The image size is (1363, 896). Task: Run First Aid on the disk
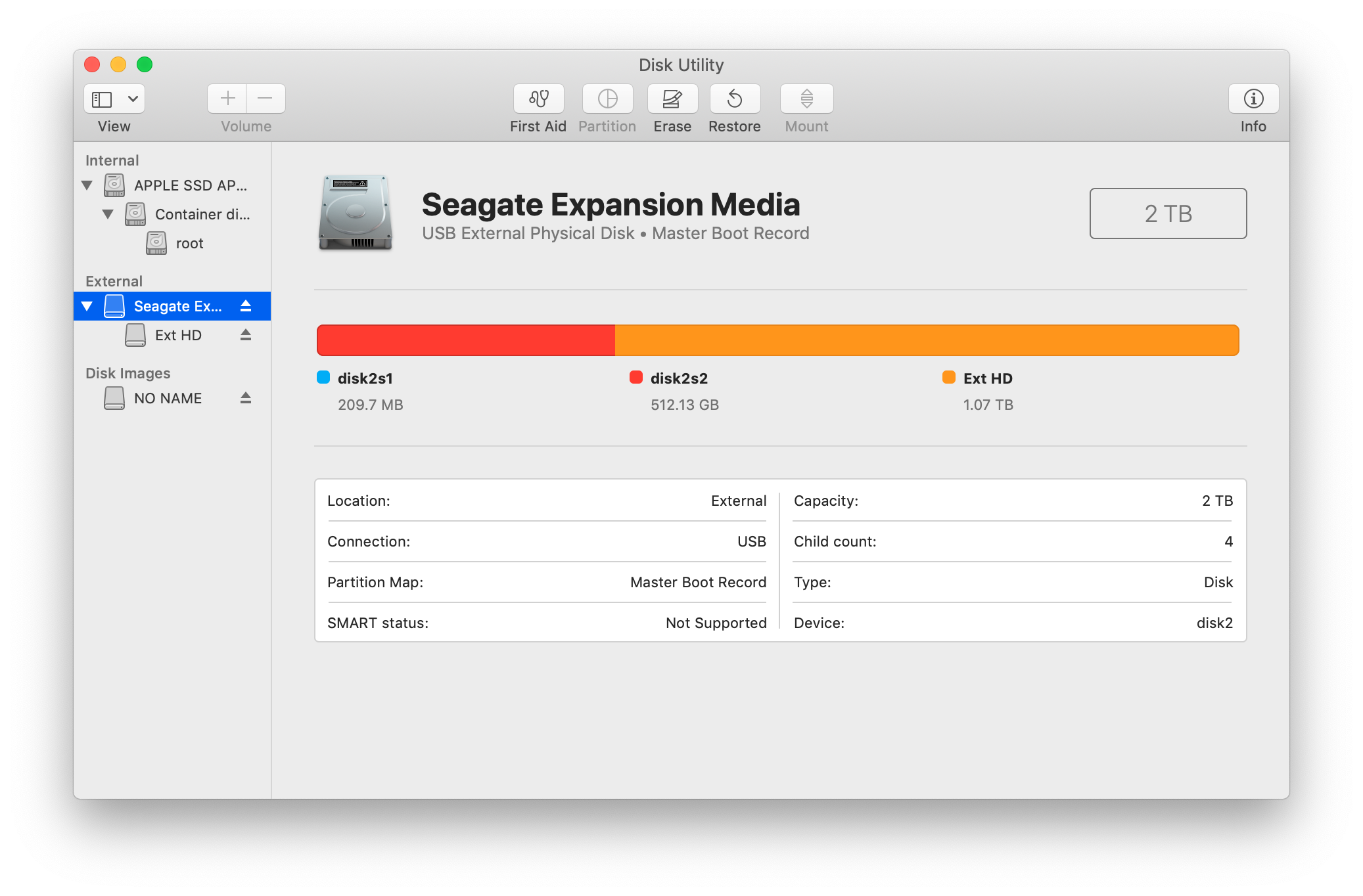click(538, 99)
